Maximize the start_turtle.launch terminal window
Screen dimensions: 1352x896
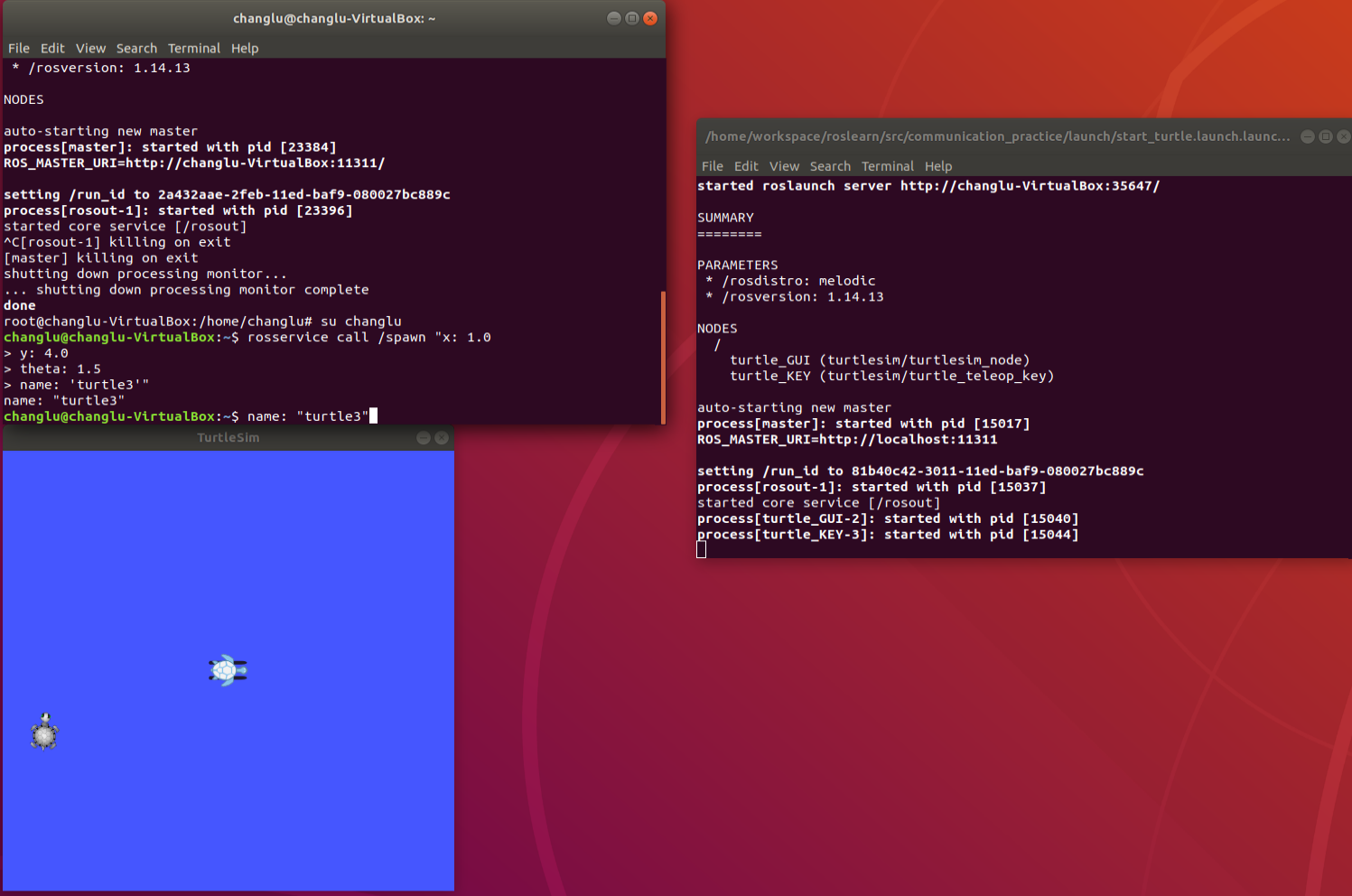click(x=1326, y=136)
